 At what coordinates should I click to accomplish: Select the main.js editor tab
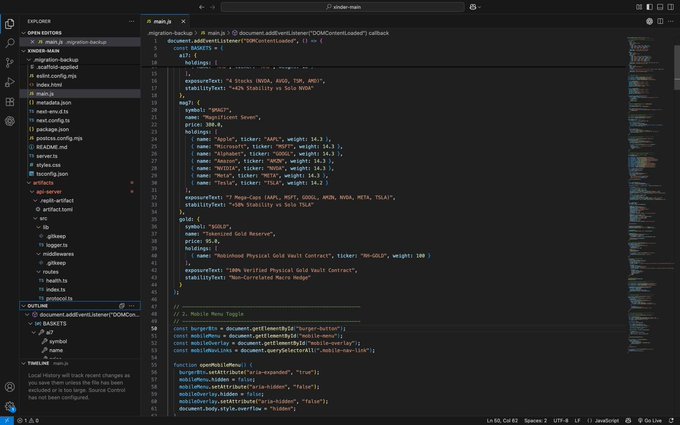coord(163,21)
